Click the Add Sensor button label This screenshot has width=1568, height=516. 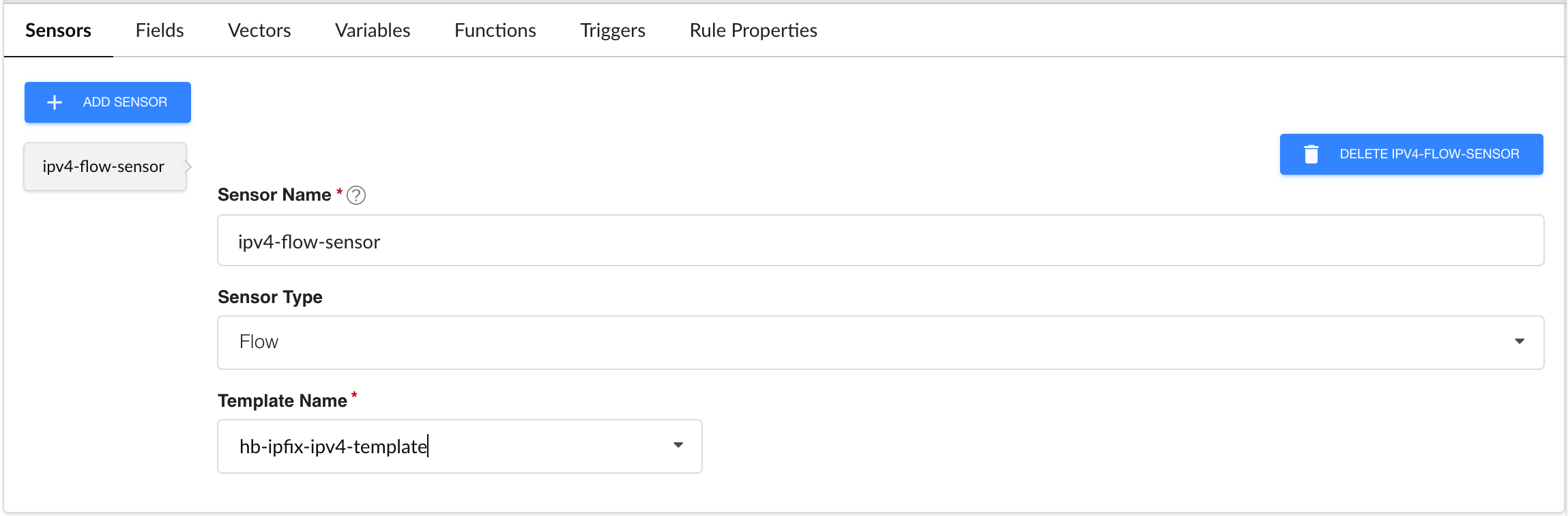coord(125,102)
